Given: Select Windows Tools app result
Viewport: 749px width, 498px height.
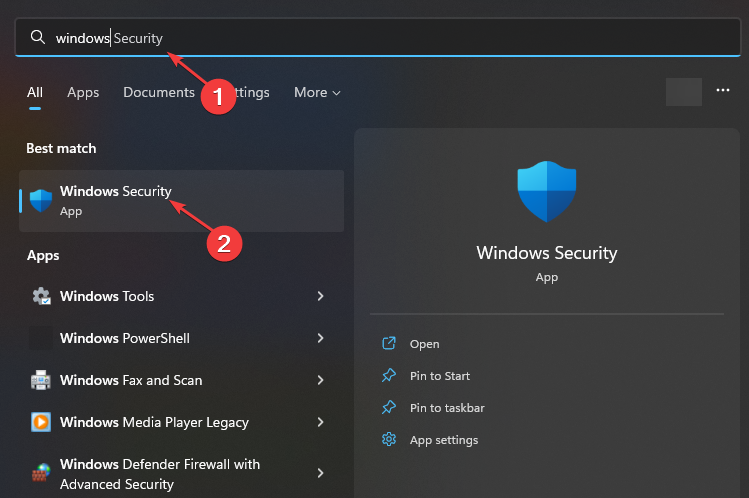Looking at the screenshot, I should pos(182,296).
